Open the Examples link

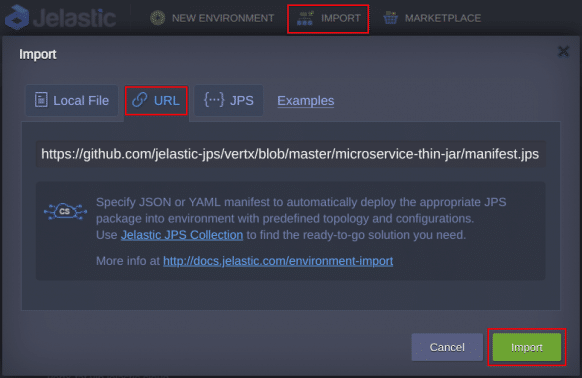(305, 101)
